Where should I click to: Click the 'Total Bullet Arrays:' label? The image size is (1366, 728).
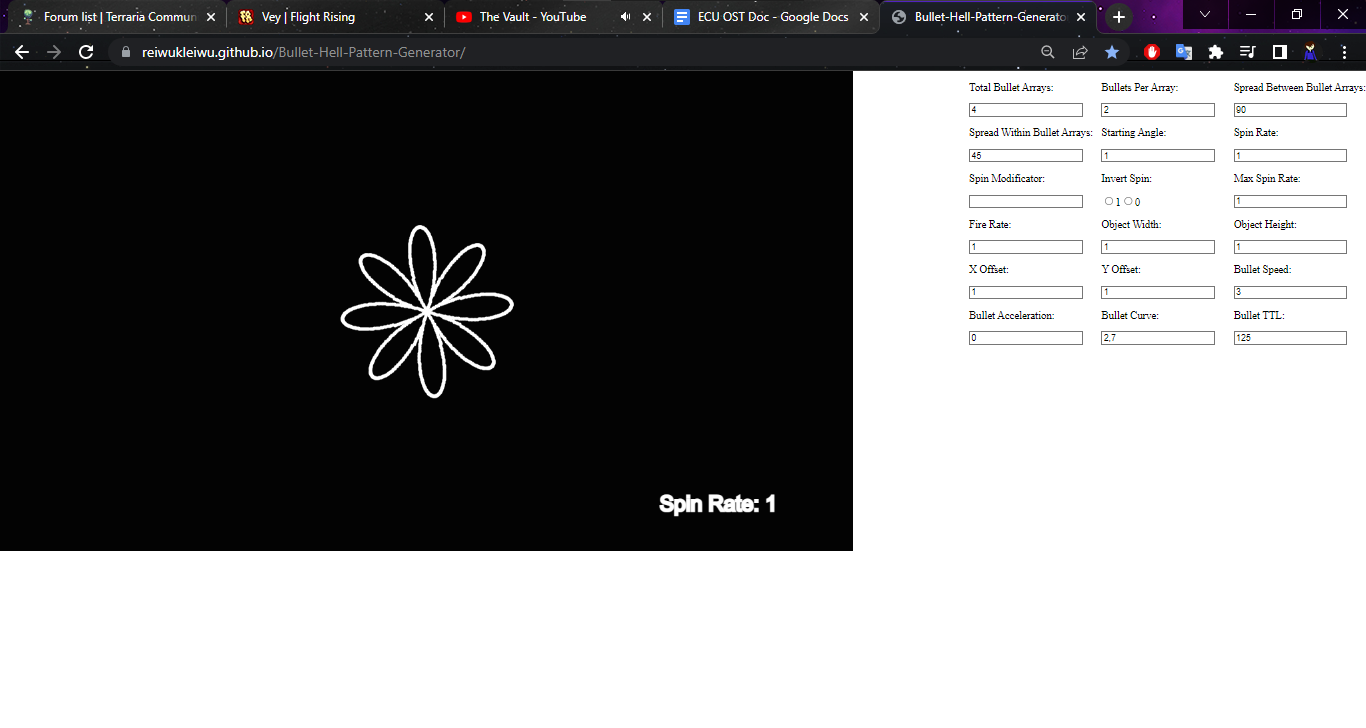click(x=1011, y=88)
